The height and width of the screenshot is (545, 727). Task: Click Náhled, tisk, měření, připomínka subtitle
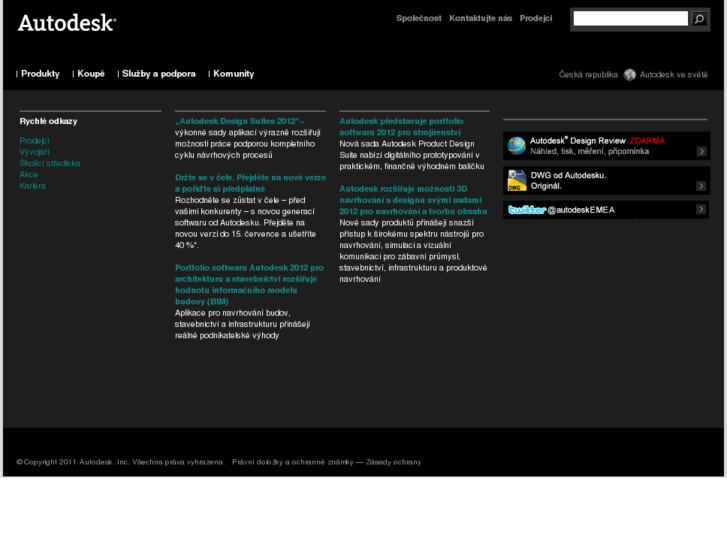[x=589, y=151]
